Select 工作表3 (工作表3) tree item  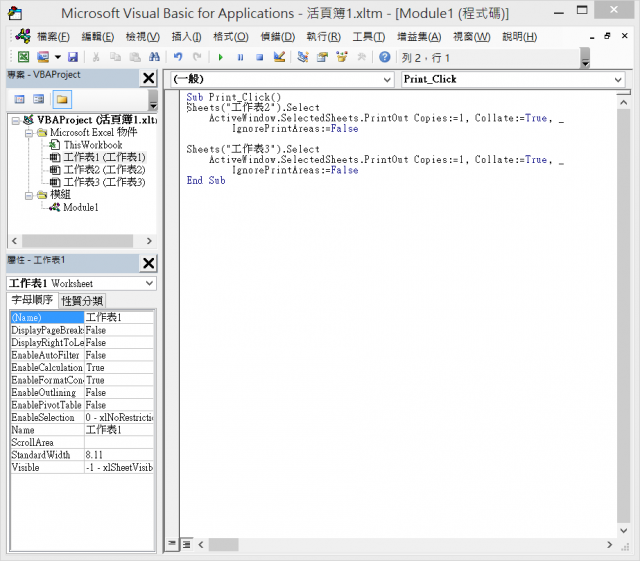(x=104, y=182)
